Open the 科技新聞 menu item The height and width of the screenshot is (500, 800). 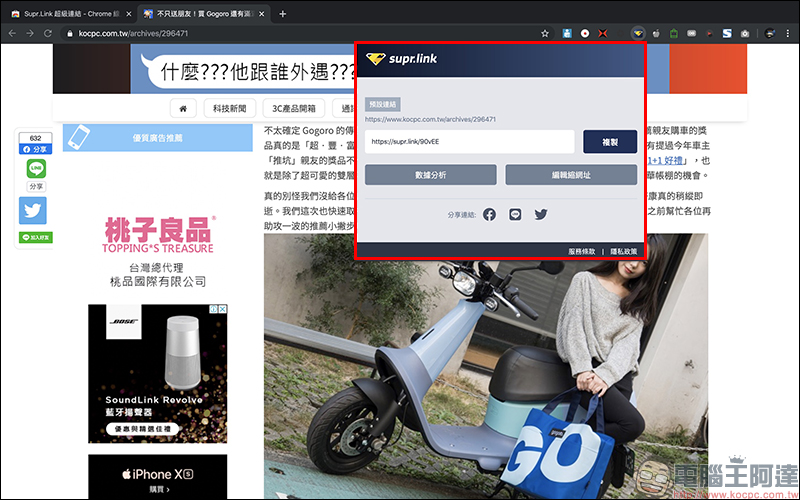(x=230, y=108)
